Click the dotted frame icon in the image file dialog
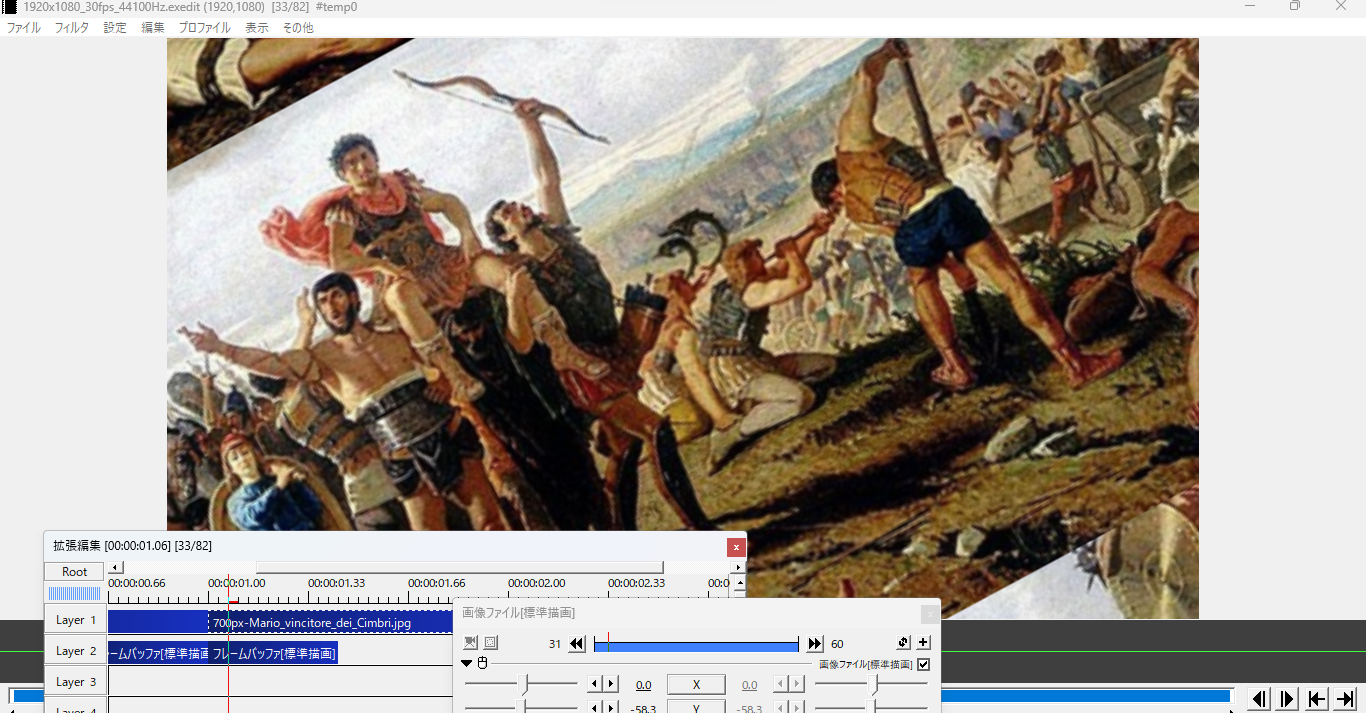 491,643
